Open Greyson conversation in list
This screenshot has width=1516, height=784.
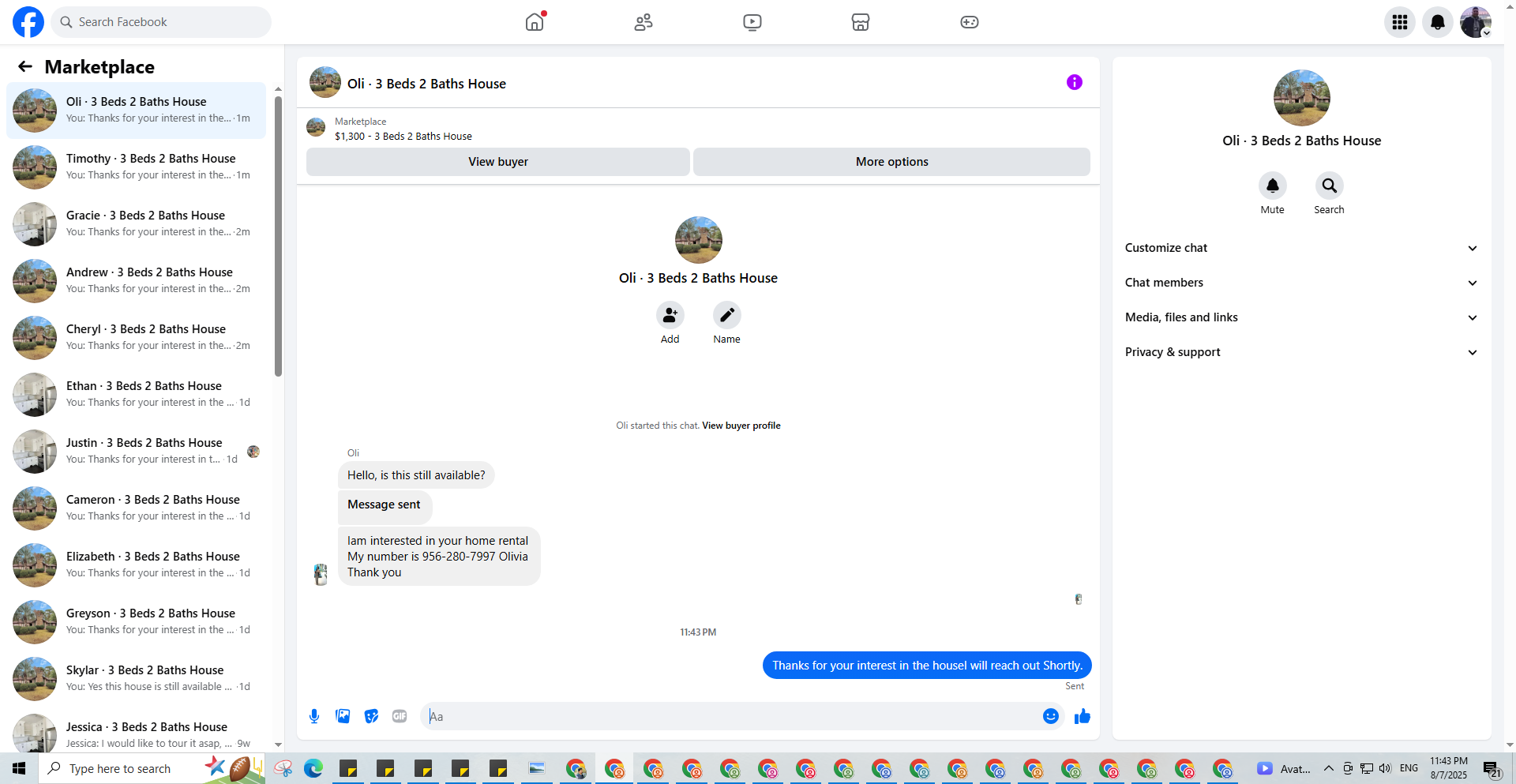click(136, 622)
